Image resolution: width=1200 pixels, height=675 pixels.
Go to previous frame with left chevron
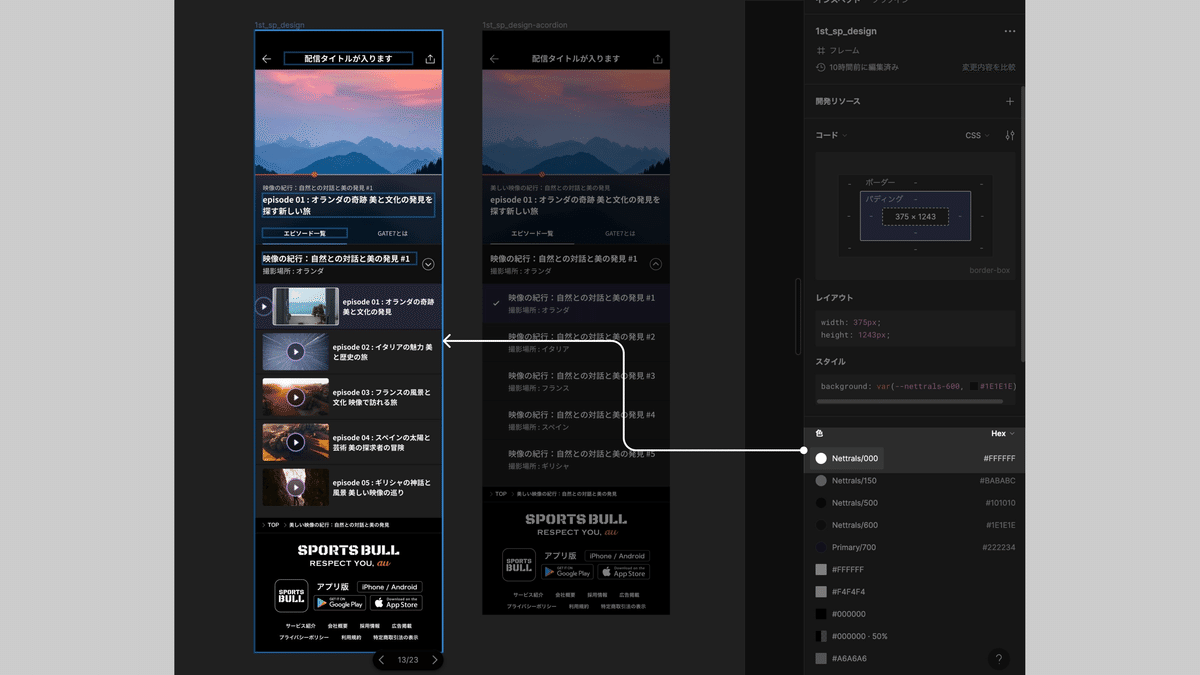[381, 660]
